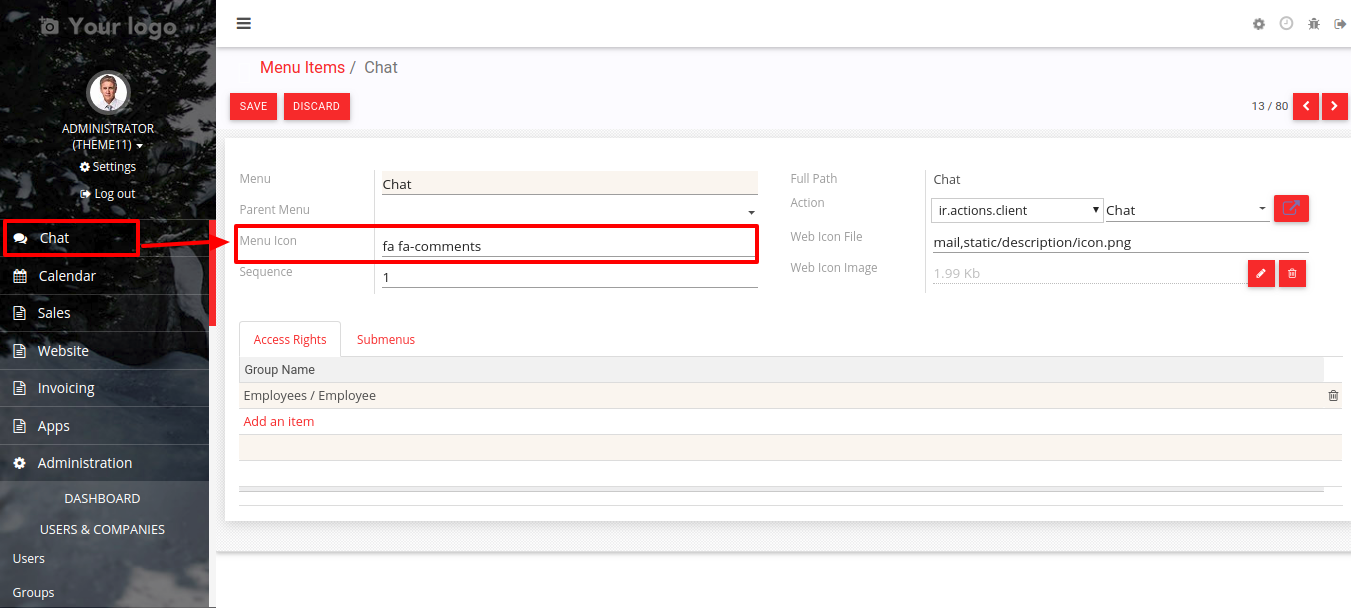Viewport: 1351px width, 608px height.
Task: Switch to the Submenus tab
Action: click(386, 340)
